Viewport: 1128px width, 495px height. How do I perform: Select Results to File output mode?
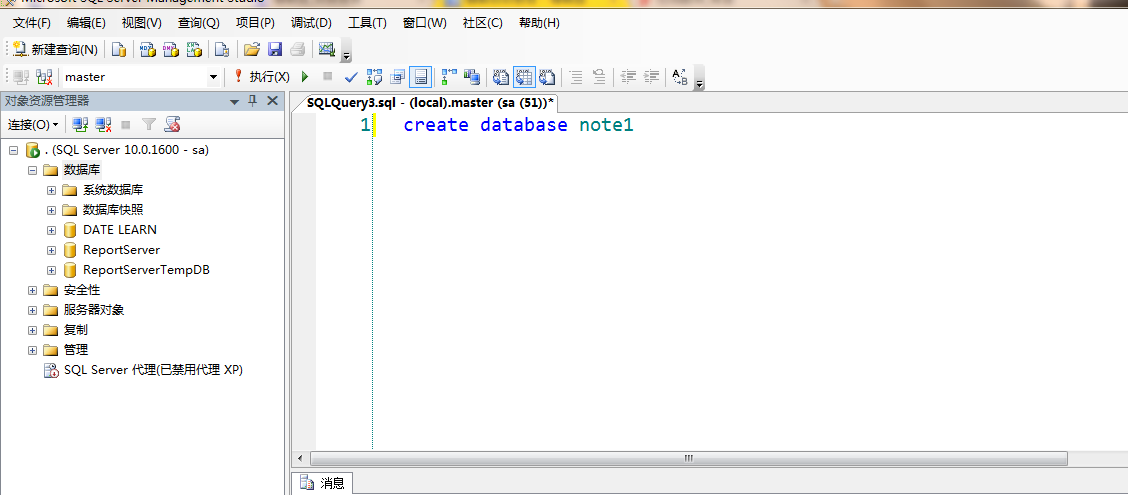547,76
